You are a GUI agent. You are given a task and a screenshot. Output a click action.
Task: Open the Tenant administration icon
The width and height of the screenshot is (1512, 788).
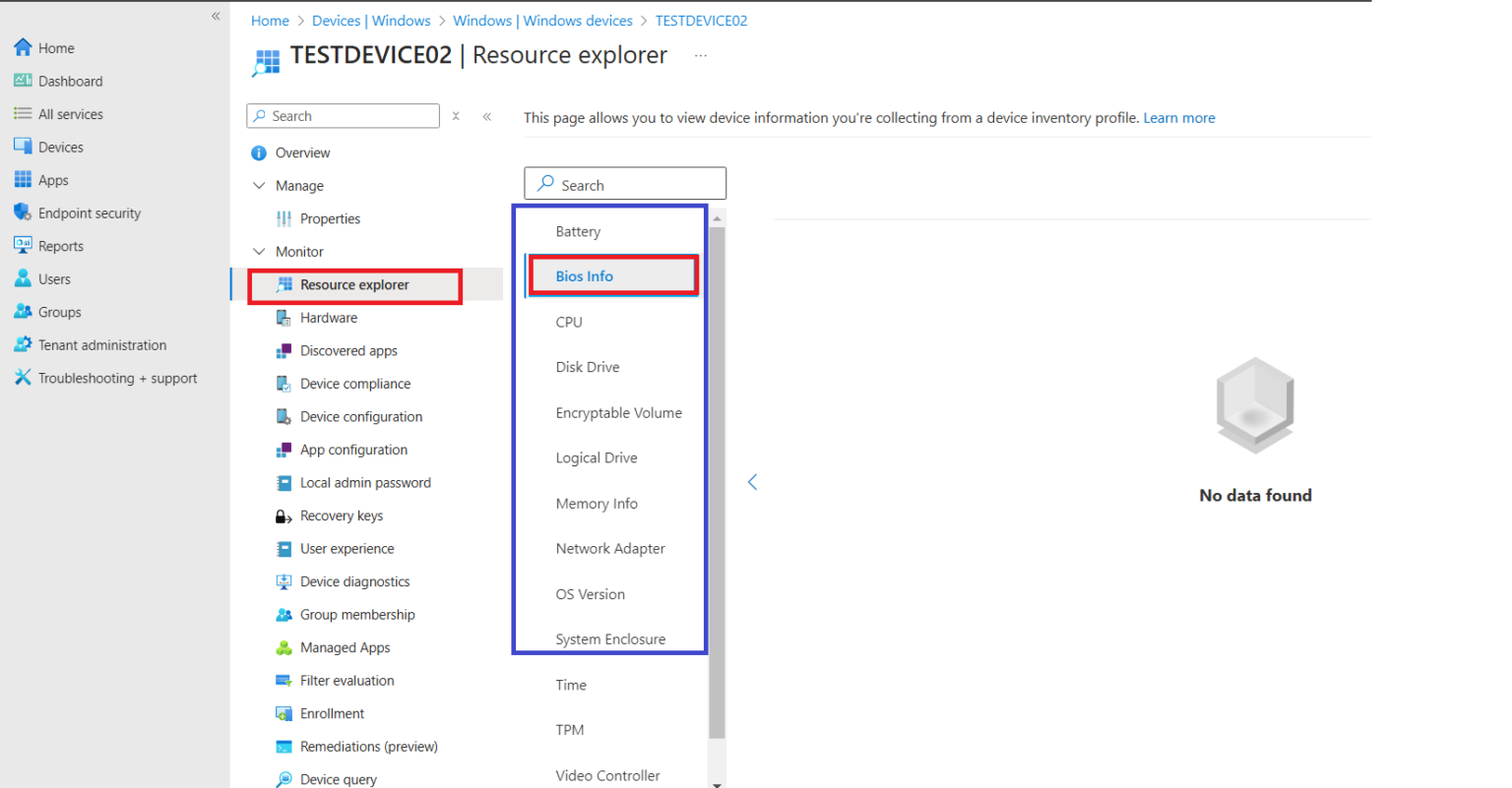coord(23,344)
